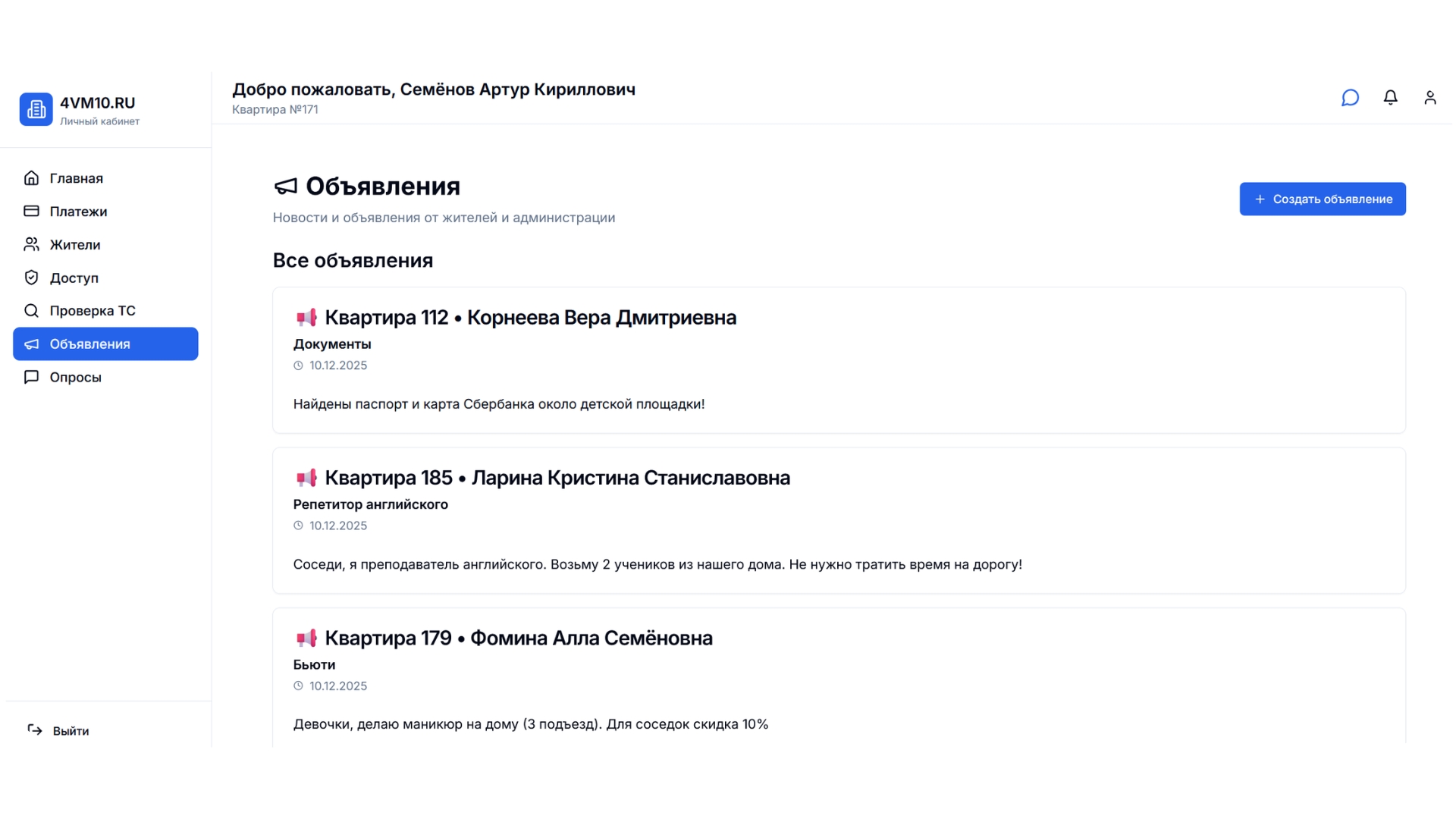The width and height of the screenshot is (1456, 819).
Task: Click the logout arrow icon near Выйти
Action: [x=36, y=730]
